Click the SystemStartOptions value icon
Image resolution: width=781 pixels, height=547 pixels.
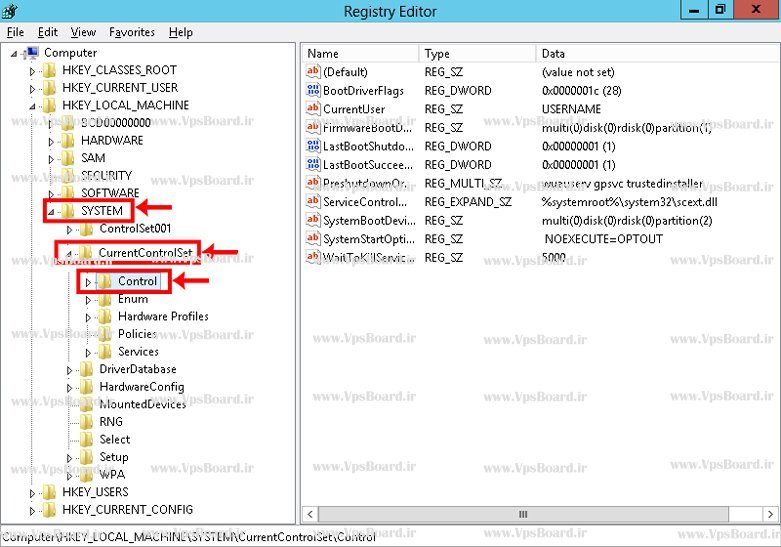pos(313,239)
